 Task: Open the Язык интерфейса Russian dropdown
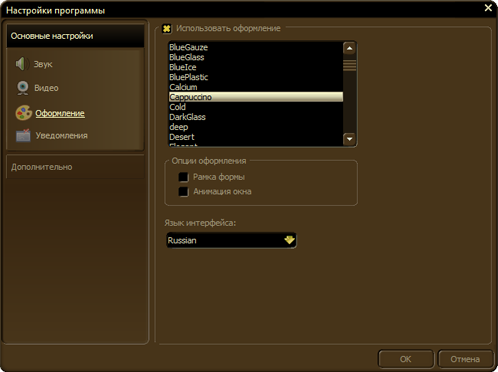pyautogui.click(x=231, y=240)
